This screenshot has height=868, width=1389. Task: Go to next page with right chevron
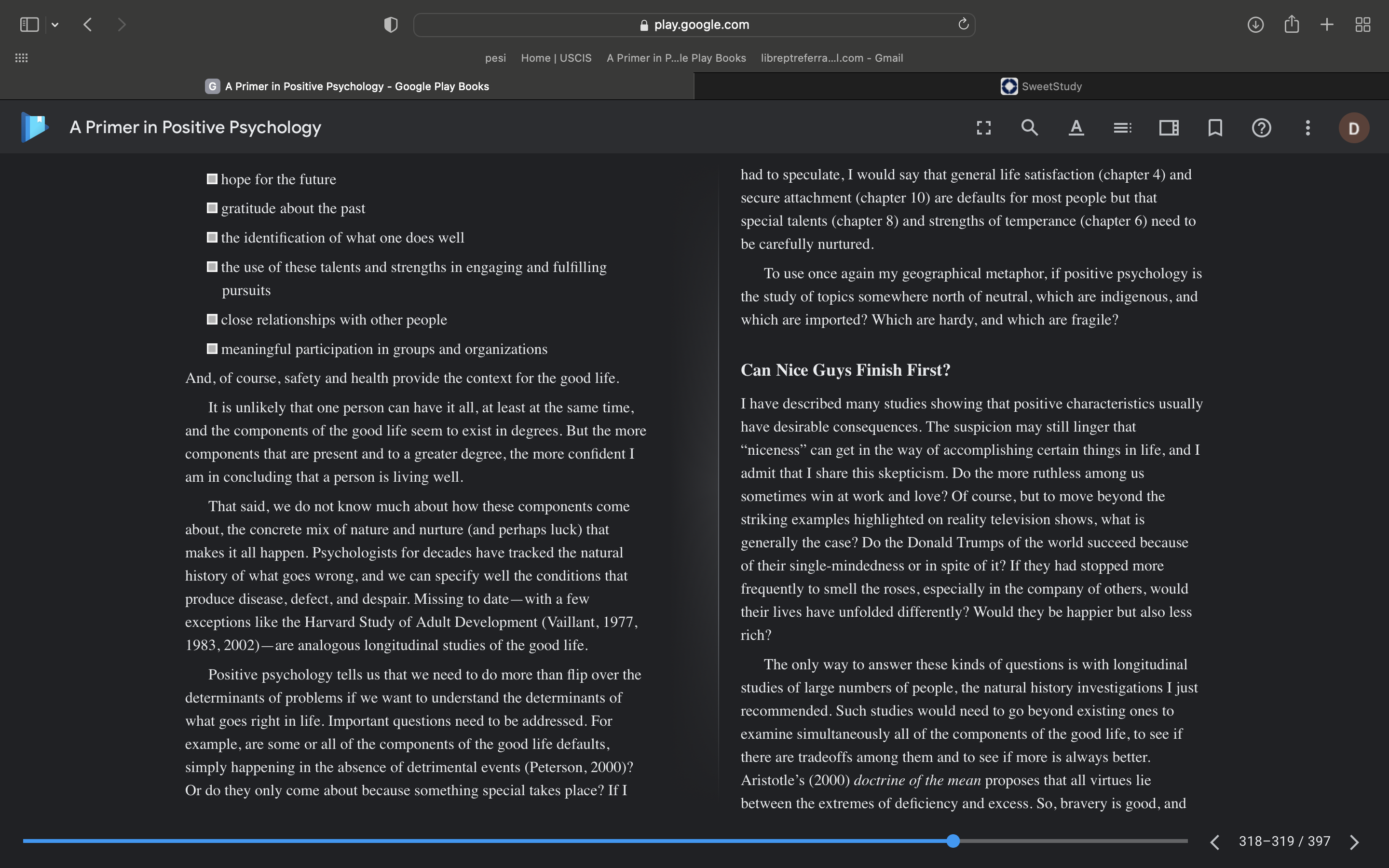[x=1355, y=841]
